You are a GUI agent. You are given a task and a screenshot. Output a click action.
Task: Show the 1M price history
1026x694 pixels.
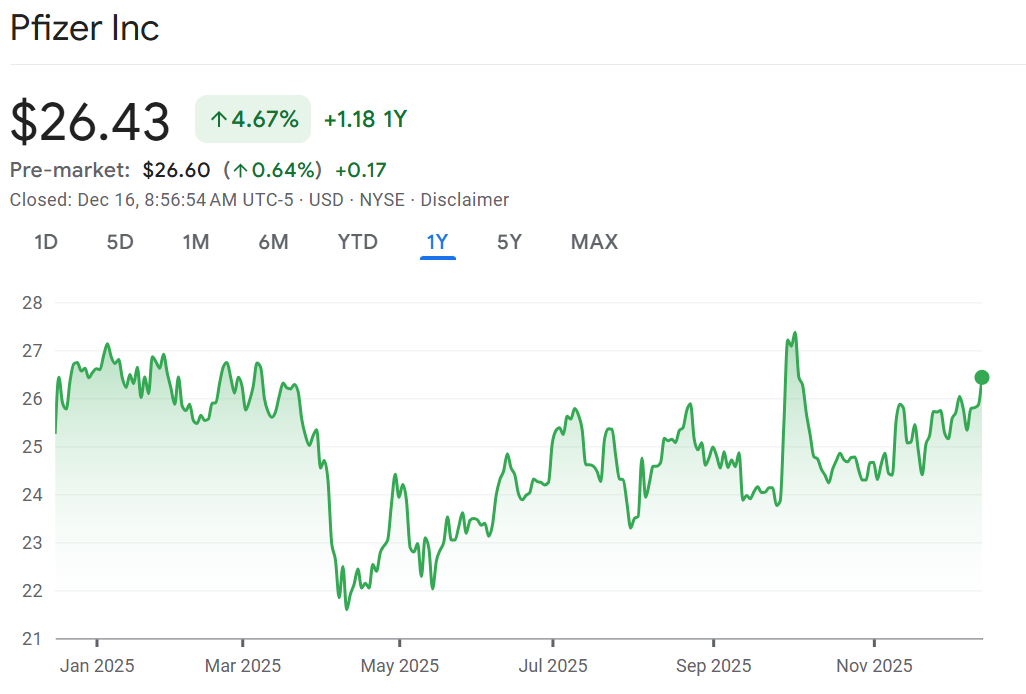tap(196, 242)
